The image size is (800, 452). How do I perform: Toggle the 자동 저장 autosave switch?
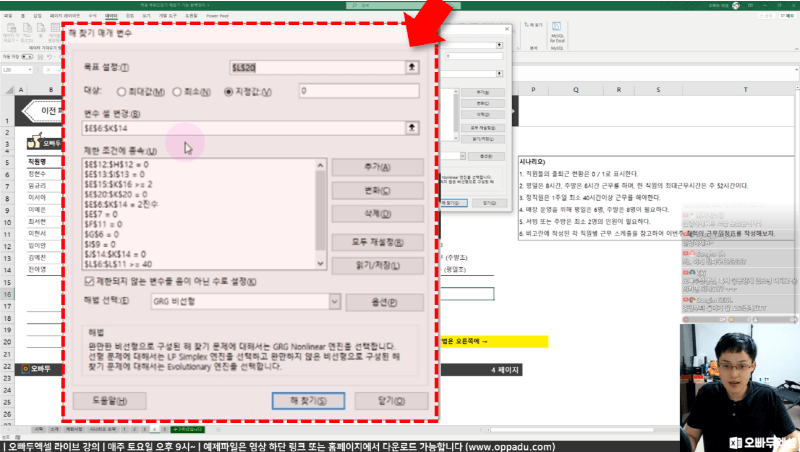[27, 57]
